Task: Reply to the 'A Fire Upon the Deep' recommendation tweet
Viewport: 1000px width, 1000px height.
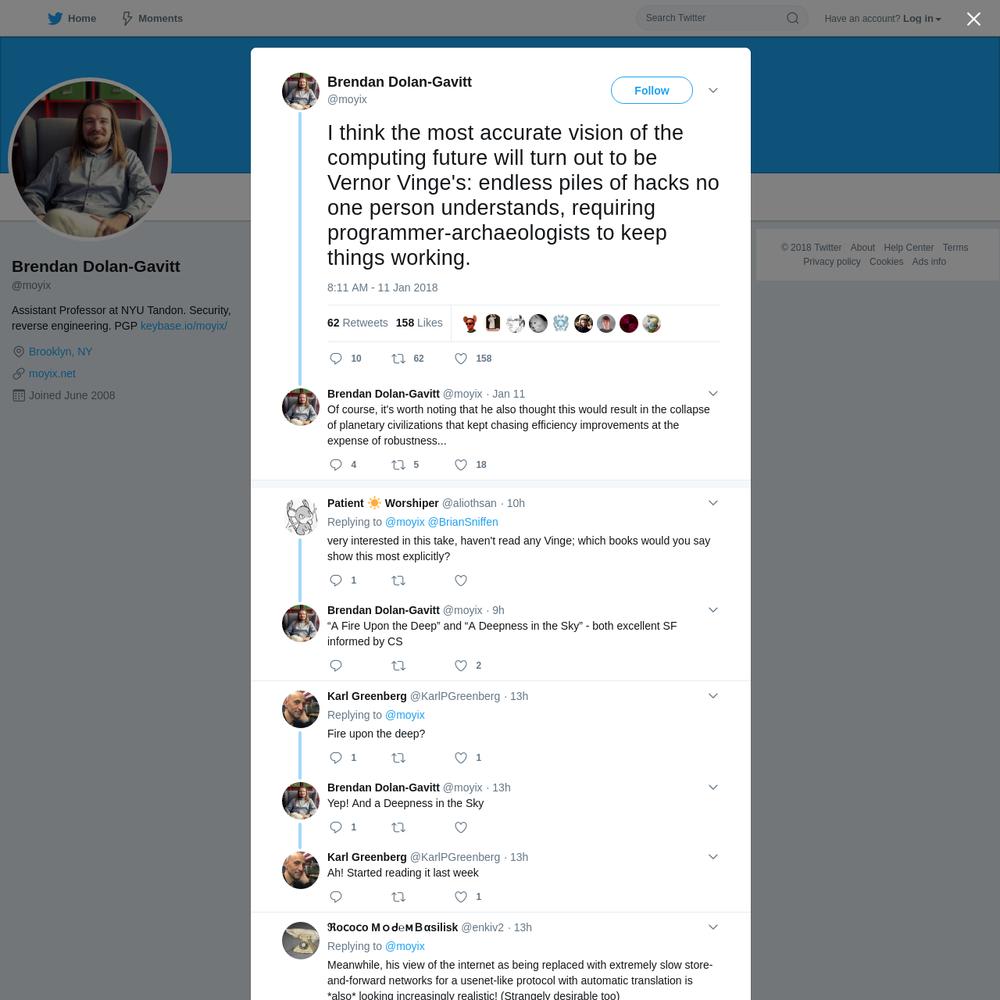Action: tap(335, 666)
